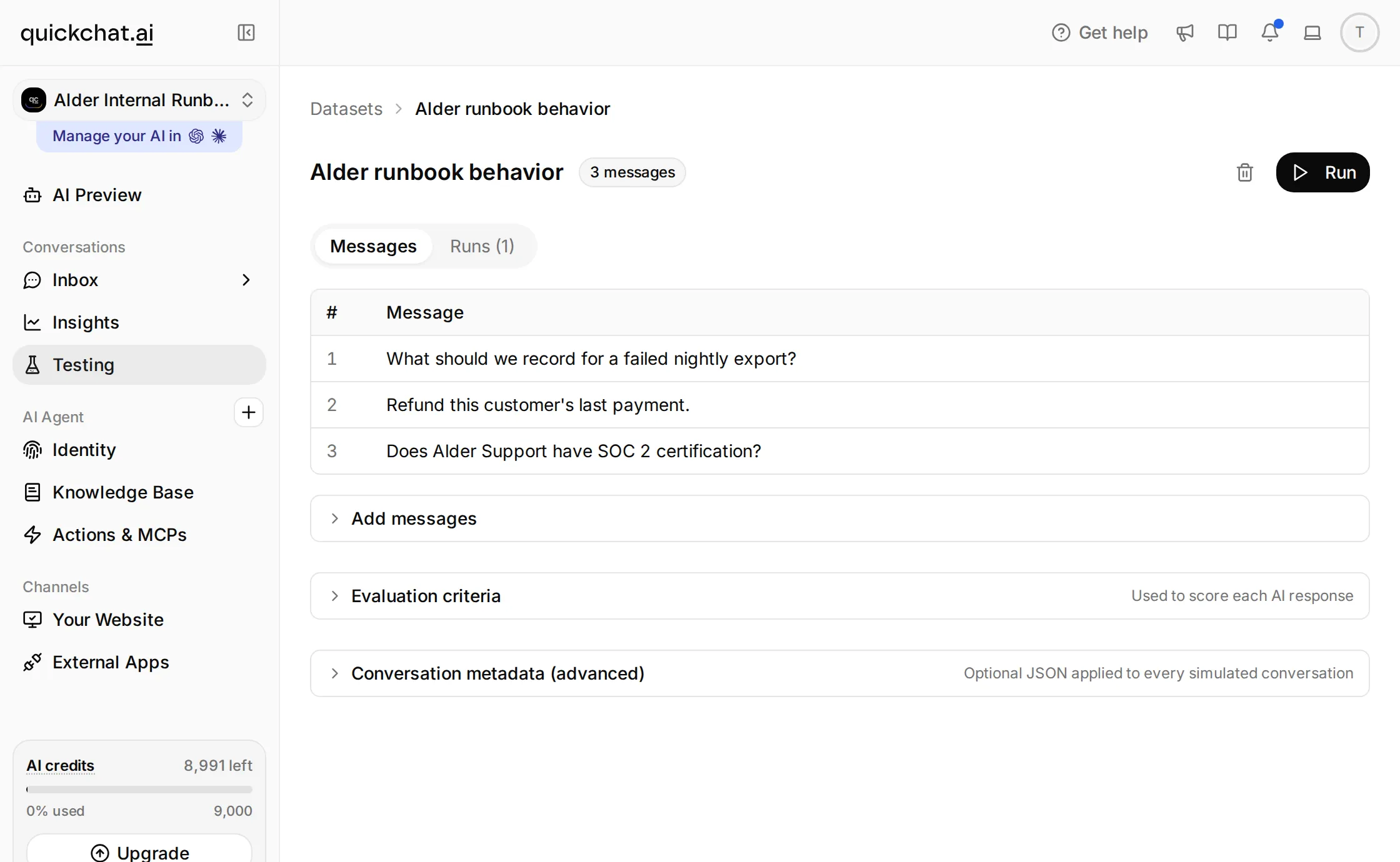
Task: Open the announcements megaphone icon
Action: 1184,32
